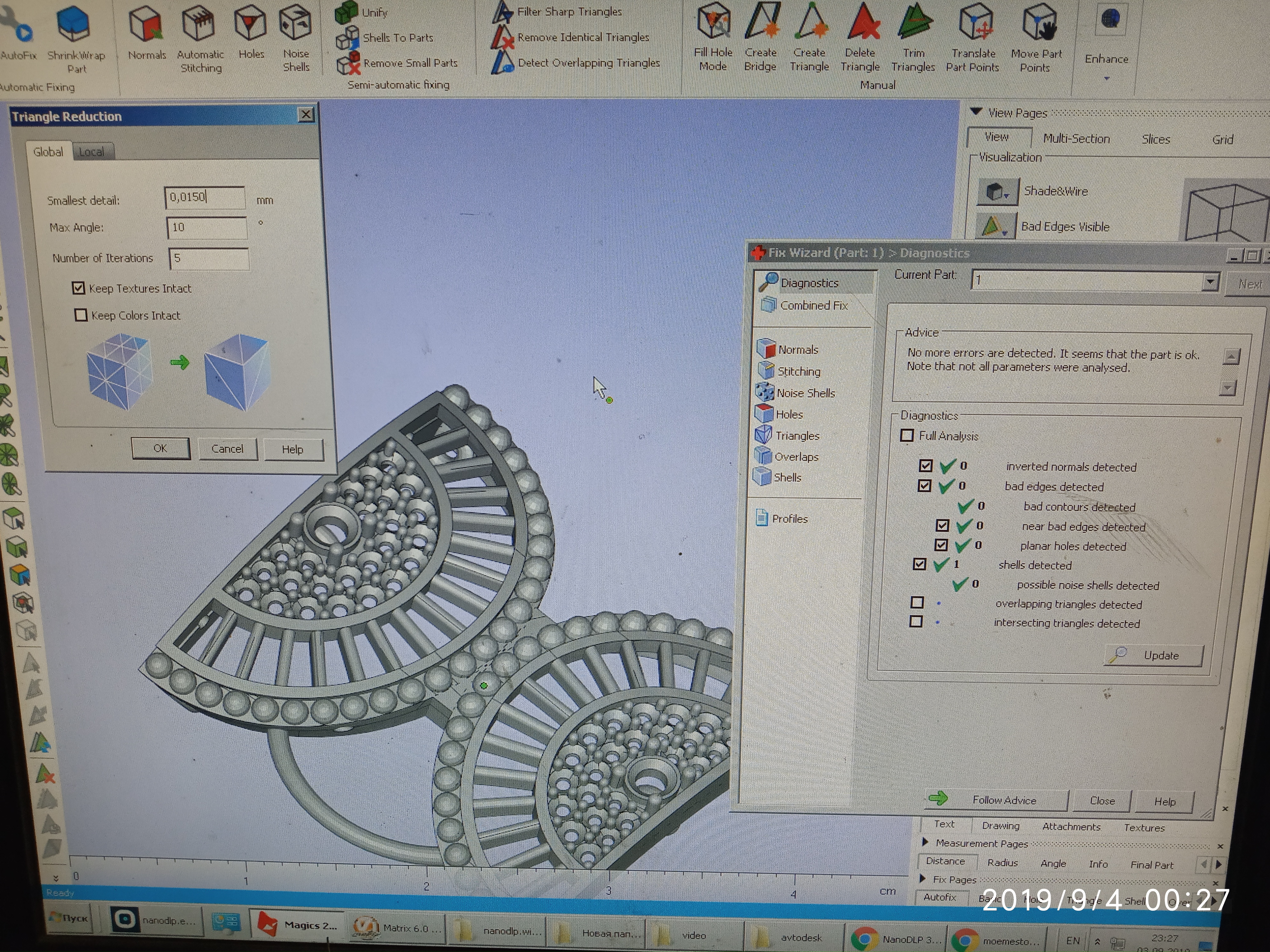The width and height of the screenshot is (1270, 952).
Task: Open the Current Part dropdown
Action: coord(1210,282)
